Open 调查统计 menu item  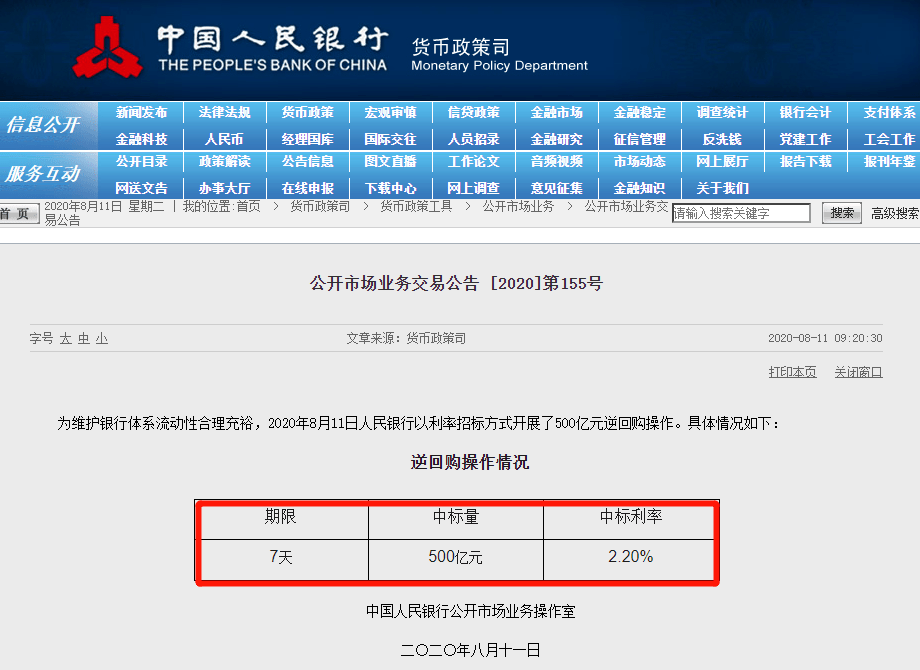point(722,112)
